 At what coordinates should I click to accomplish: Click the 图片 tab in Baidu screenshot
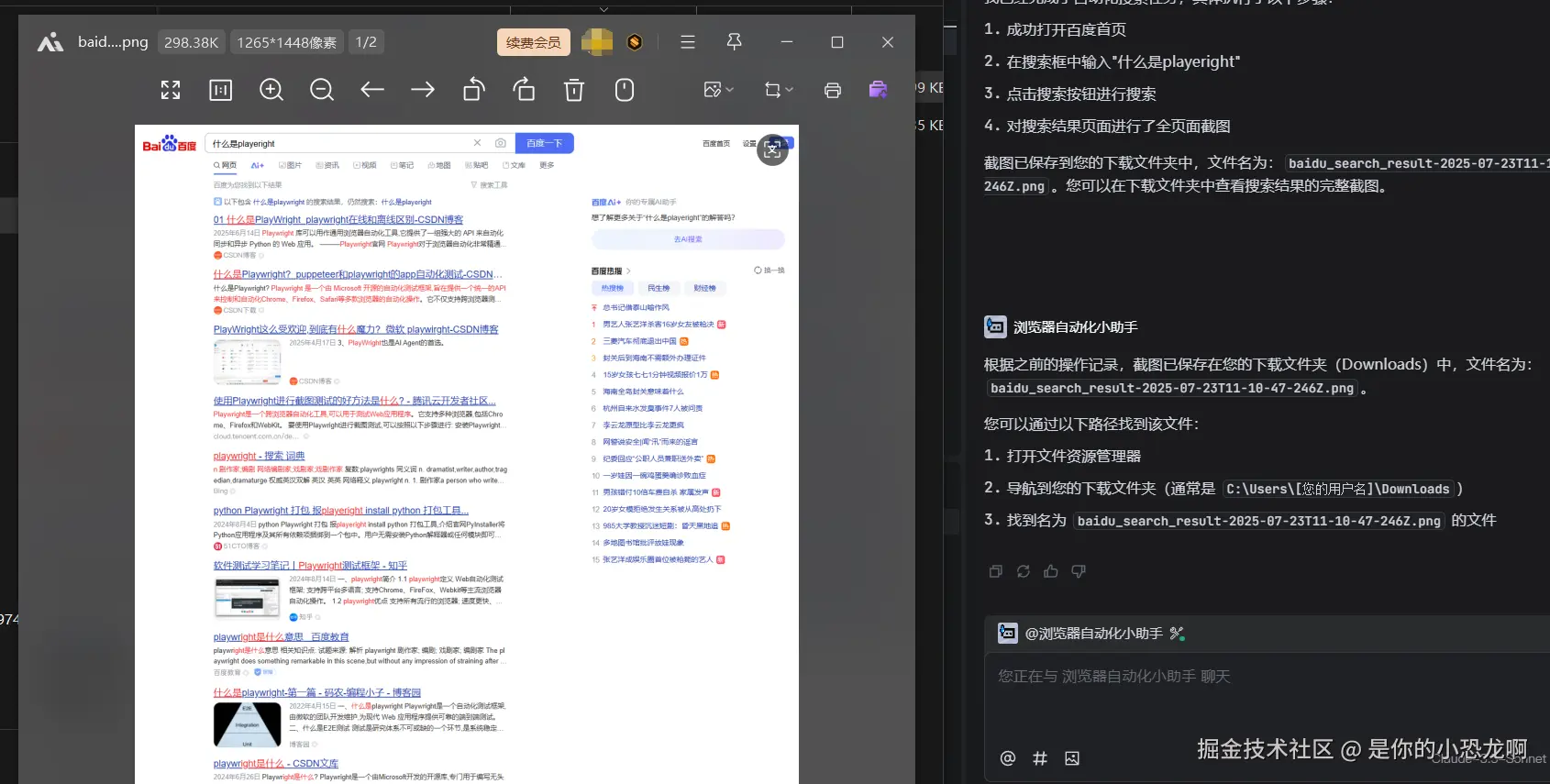point(290,166)
